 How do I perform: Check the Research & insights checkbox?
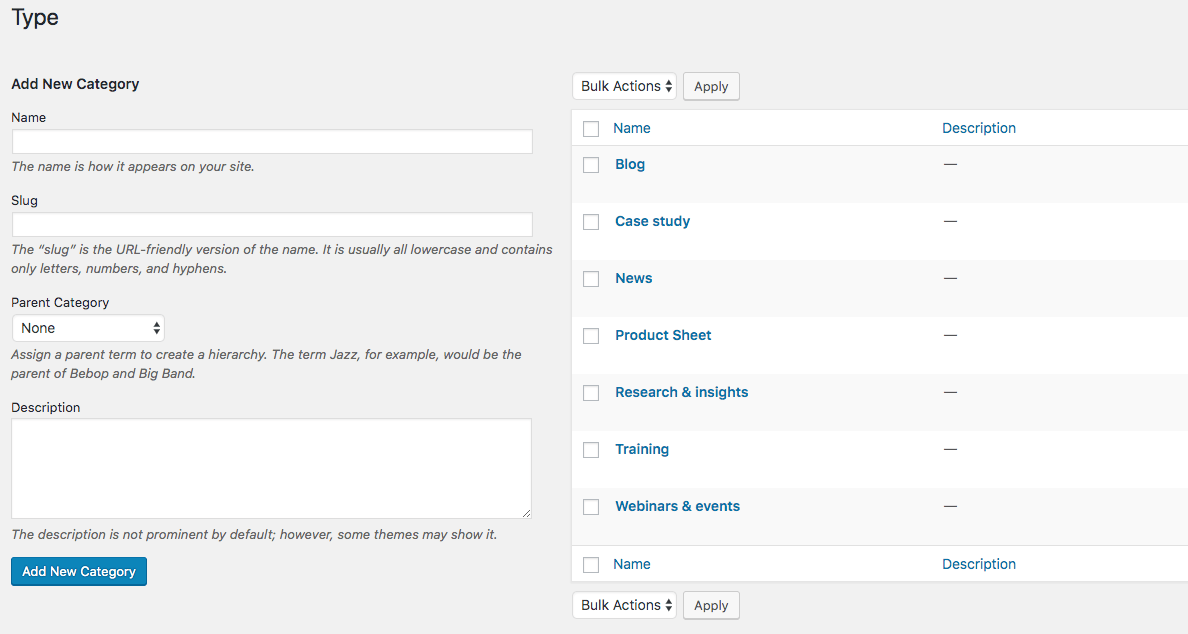point(591,393)
